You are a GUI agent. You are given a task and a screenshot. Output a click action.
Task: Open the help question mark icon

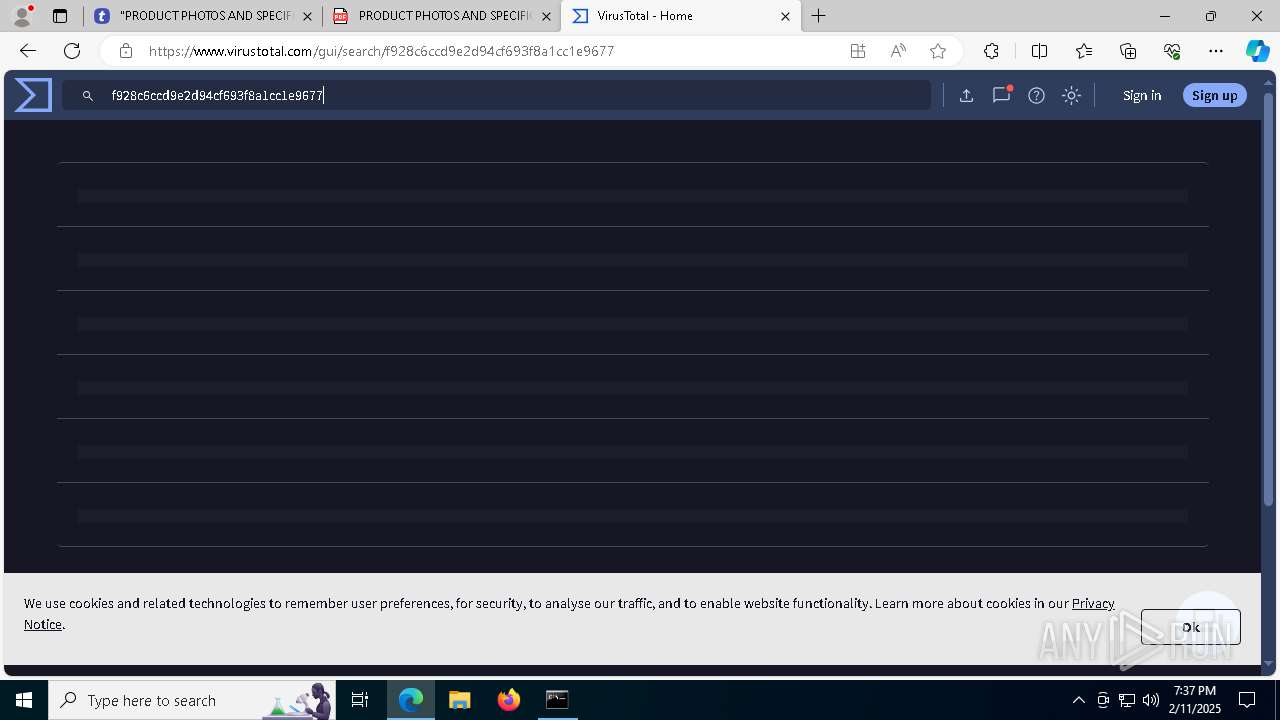pos(1036,95)
